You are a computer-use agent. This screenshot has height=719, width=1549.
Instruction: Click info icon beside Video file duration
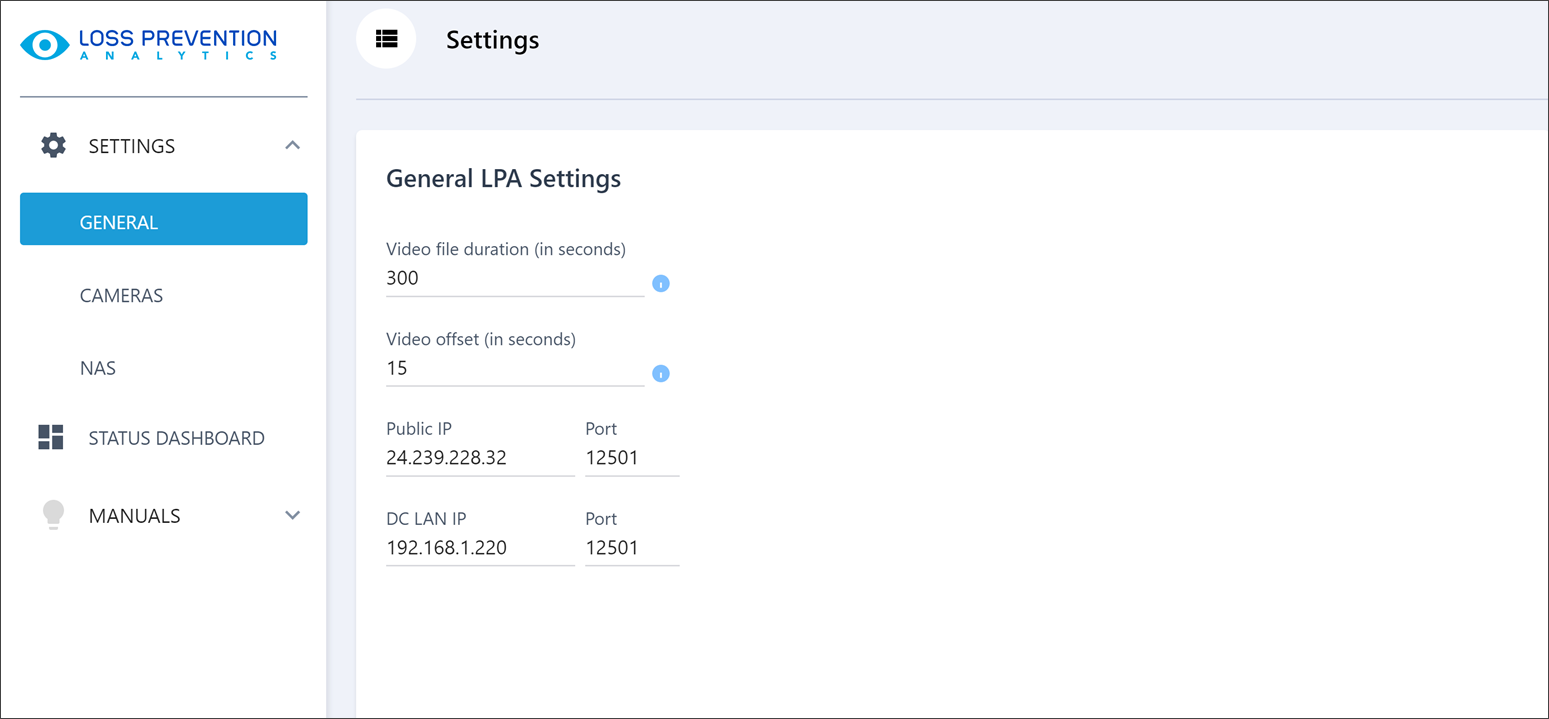point(660,284)
